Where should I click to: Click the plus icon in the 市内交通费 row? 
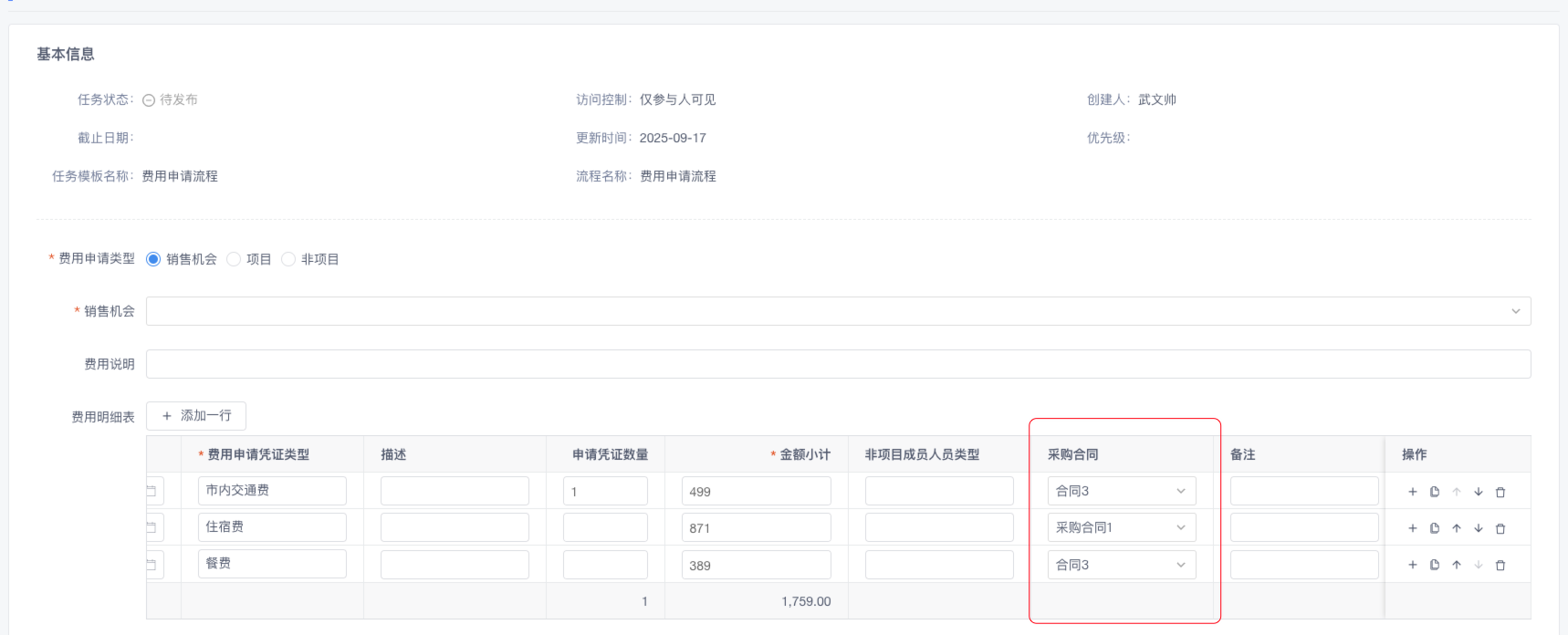pos(1412,492)
